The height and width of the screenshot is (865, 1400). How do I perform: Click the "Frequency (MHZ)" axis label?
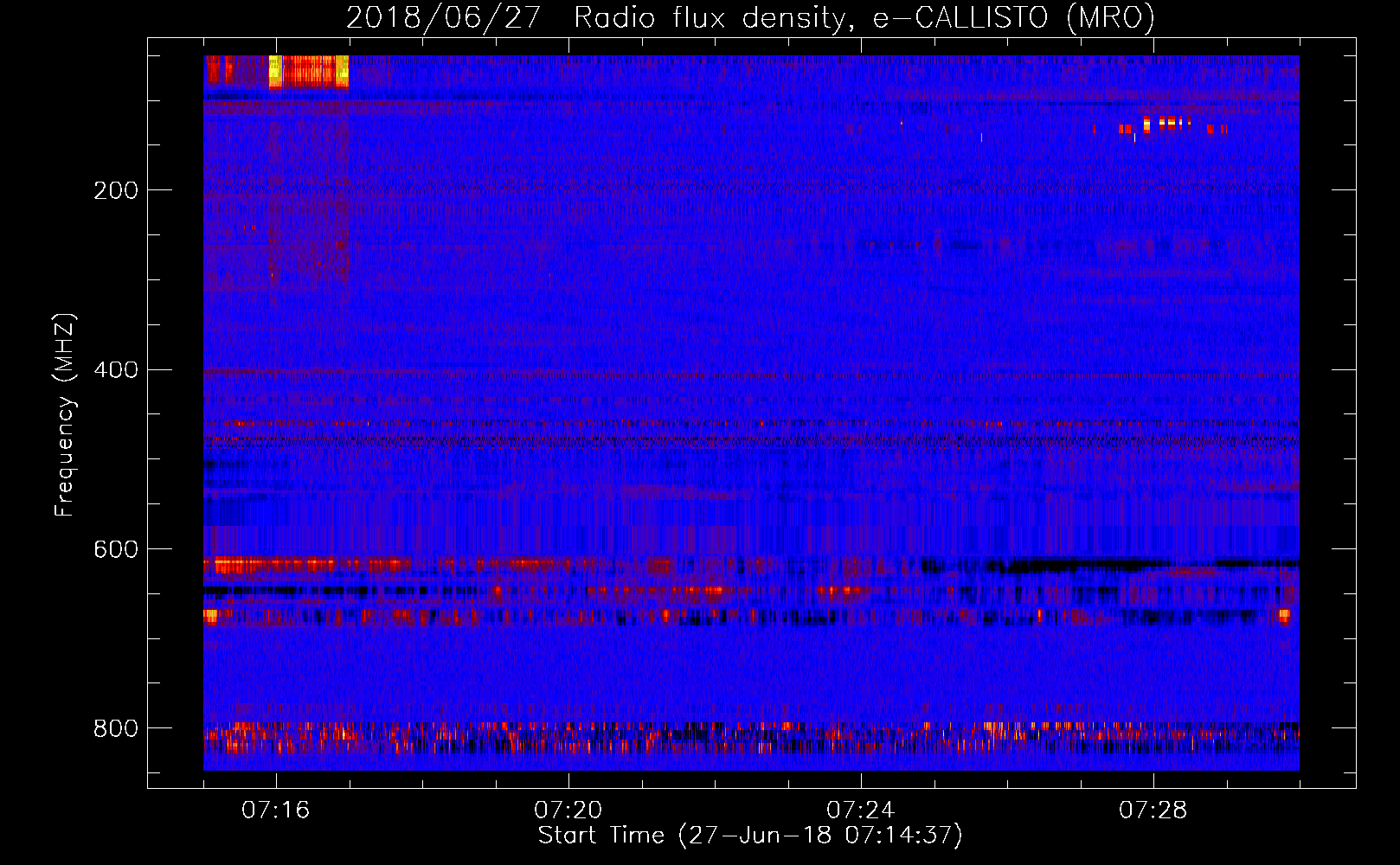64,415
